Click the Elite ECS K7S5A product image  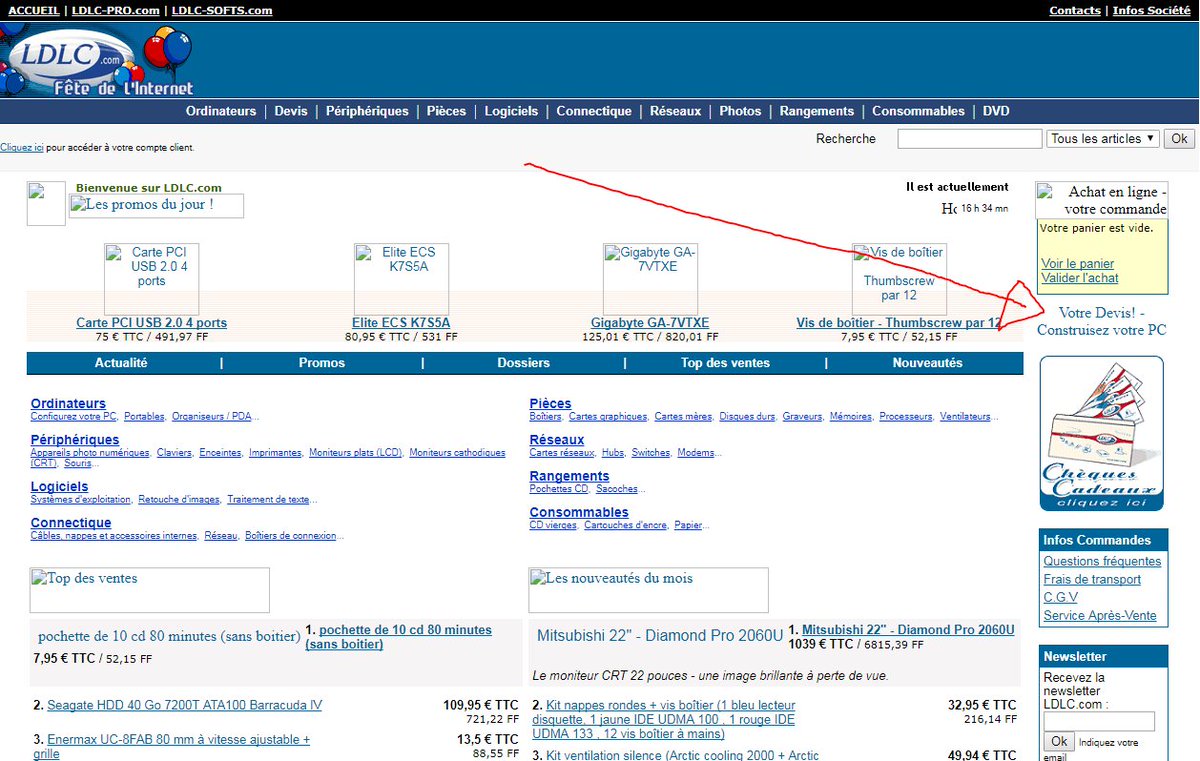401,279
